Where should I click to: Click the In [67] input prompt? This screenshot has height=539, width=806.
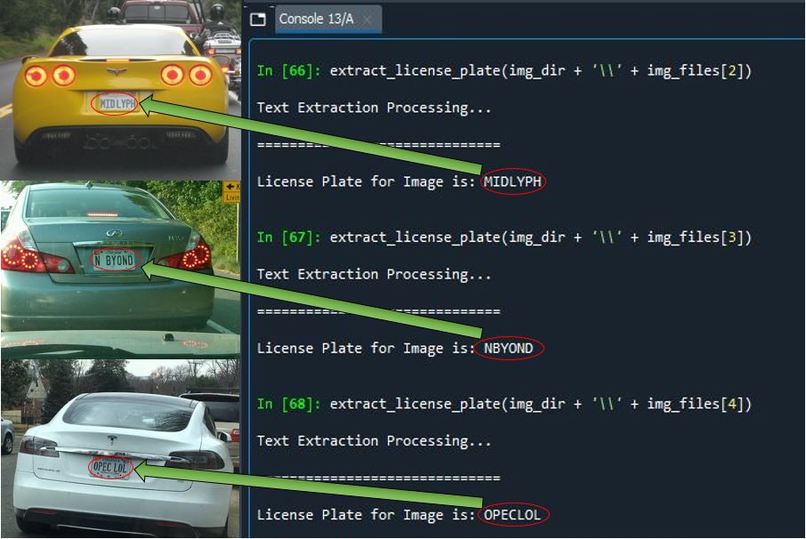288,237
